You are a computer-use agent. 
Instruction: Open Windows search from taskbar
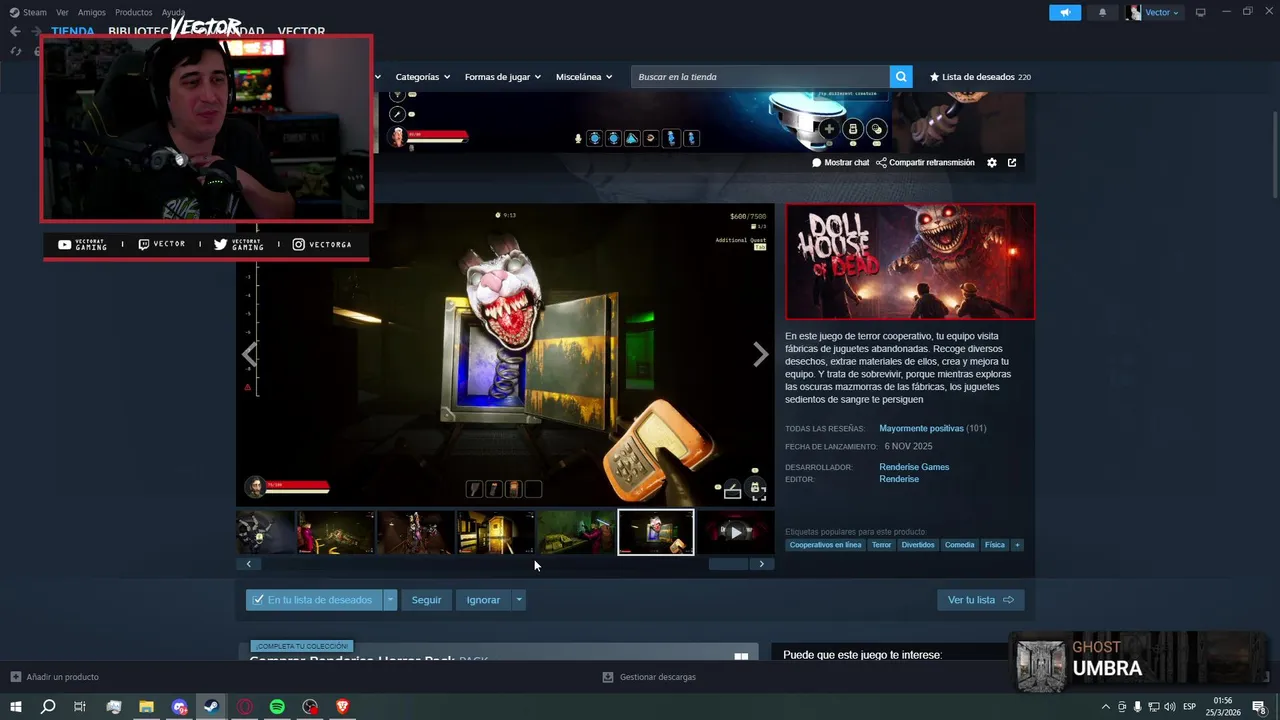coord(48,707)
